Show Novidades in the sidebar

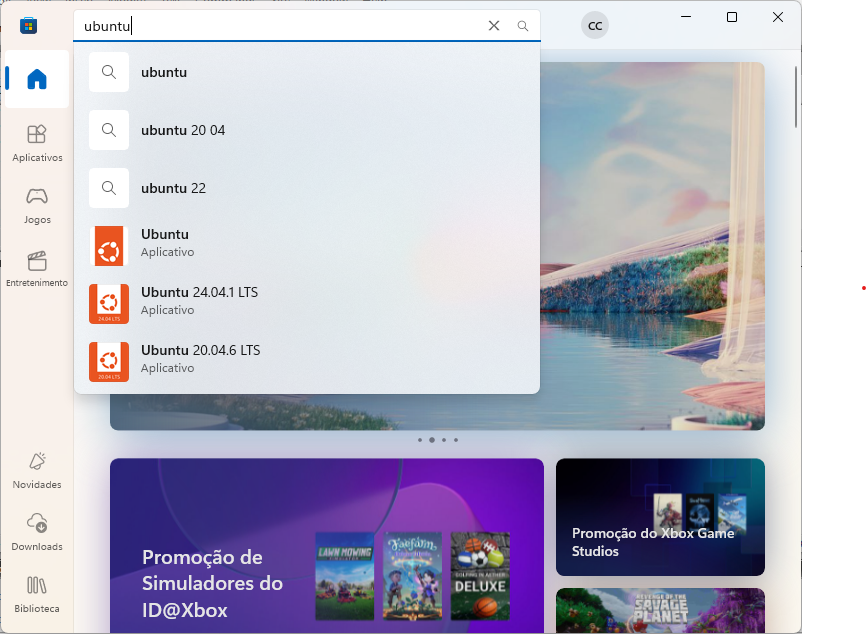coord(37,470)
